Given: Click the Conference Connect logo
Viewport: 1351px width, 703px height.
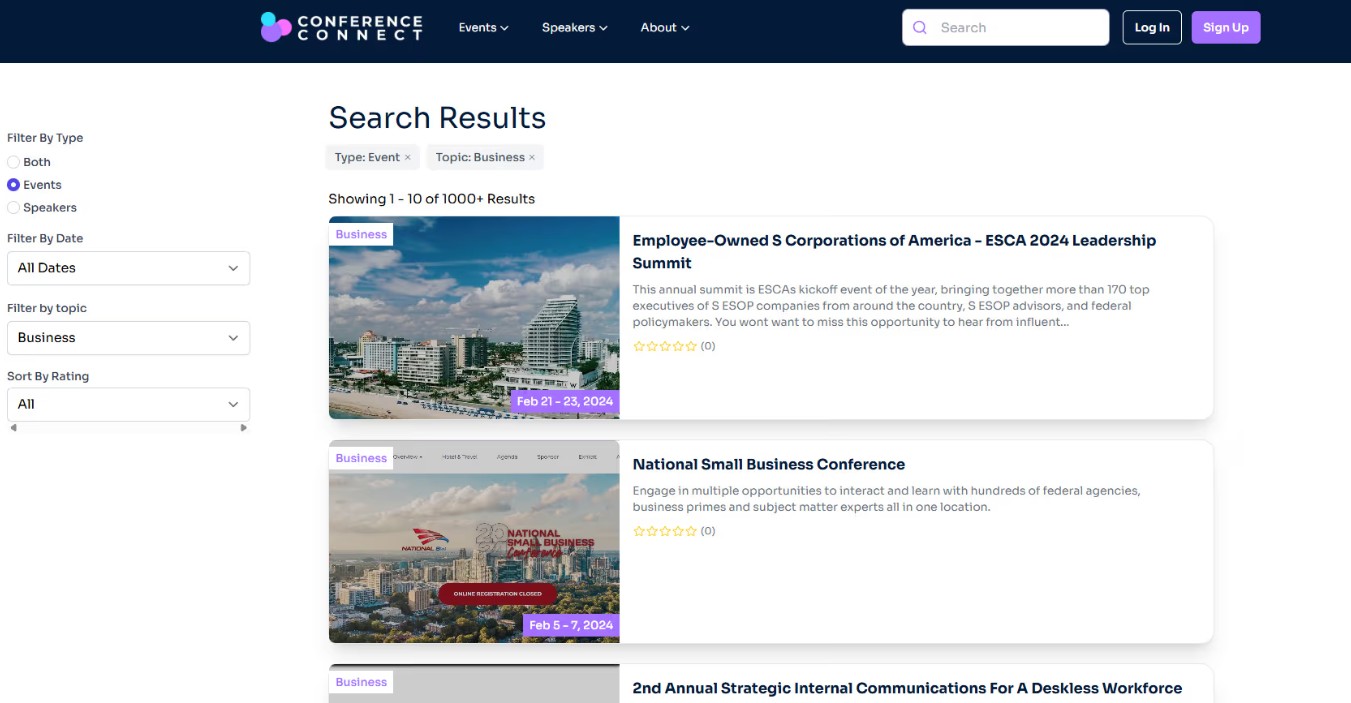Looking at the screenshot, I should [341, 27].
